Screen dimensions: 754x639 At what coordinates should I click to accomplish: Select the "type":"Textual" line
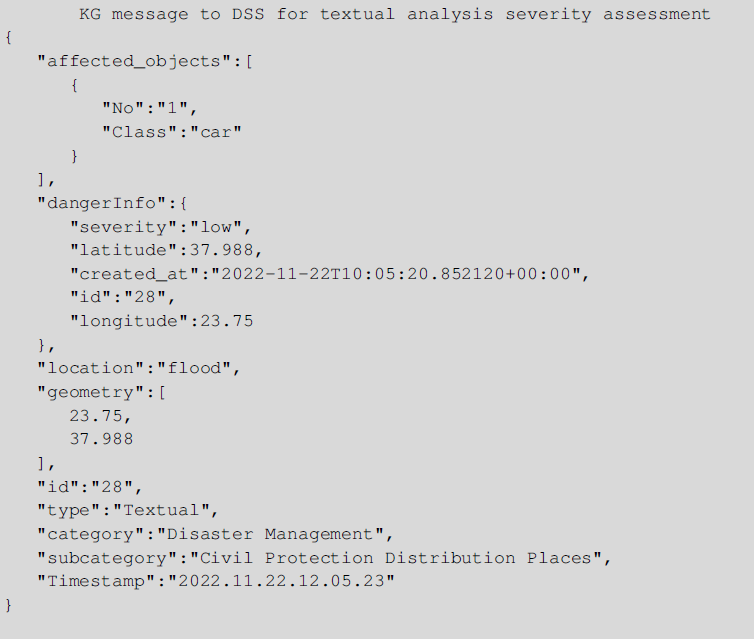[127, 510]
